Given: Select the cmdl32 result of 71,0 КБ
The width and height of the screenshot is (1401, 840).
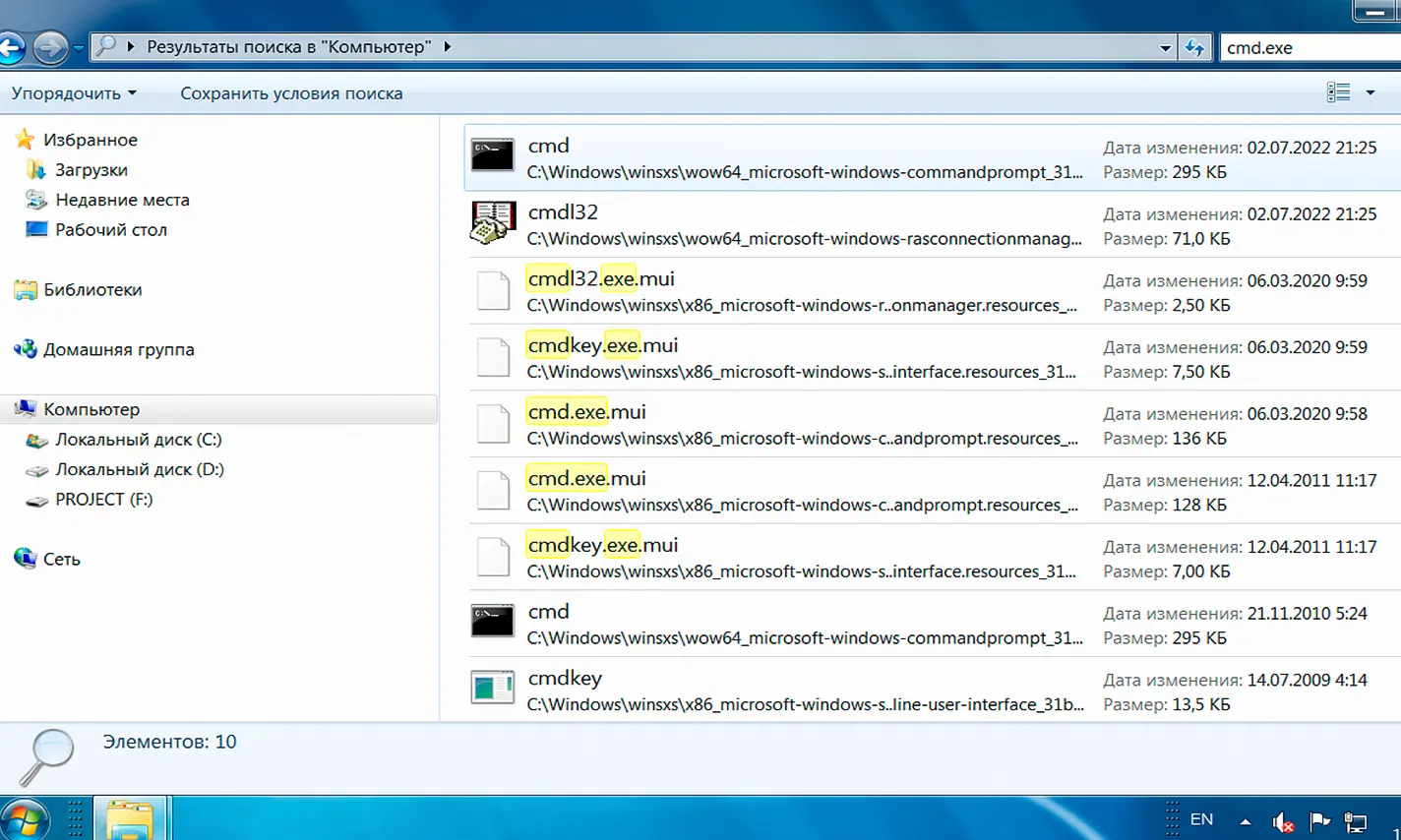Looking at the screenshot, I should 933,224.
